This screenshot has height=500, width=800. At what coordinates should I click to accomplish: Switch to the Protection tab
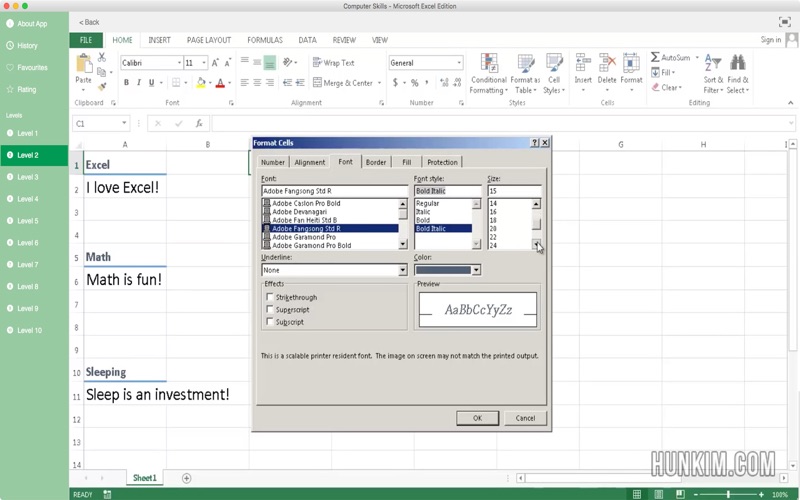[442, 162]
